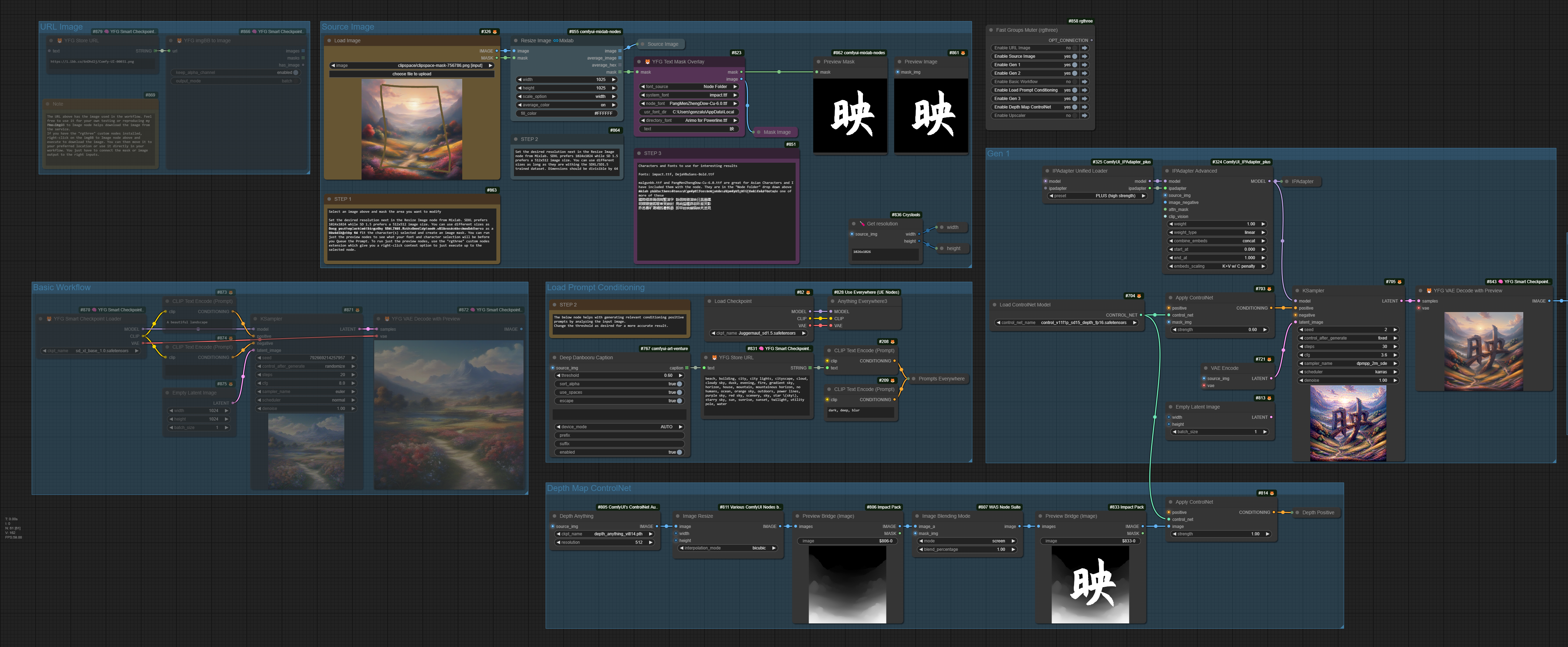The image size is (1568, 647).
Task: Click the text field containing 映 character
Action: (689, 129)
